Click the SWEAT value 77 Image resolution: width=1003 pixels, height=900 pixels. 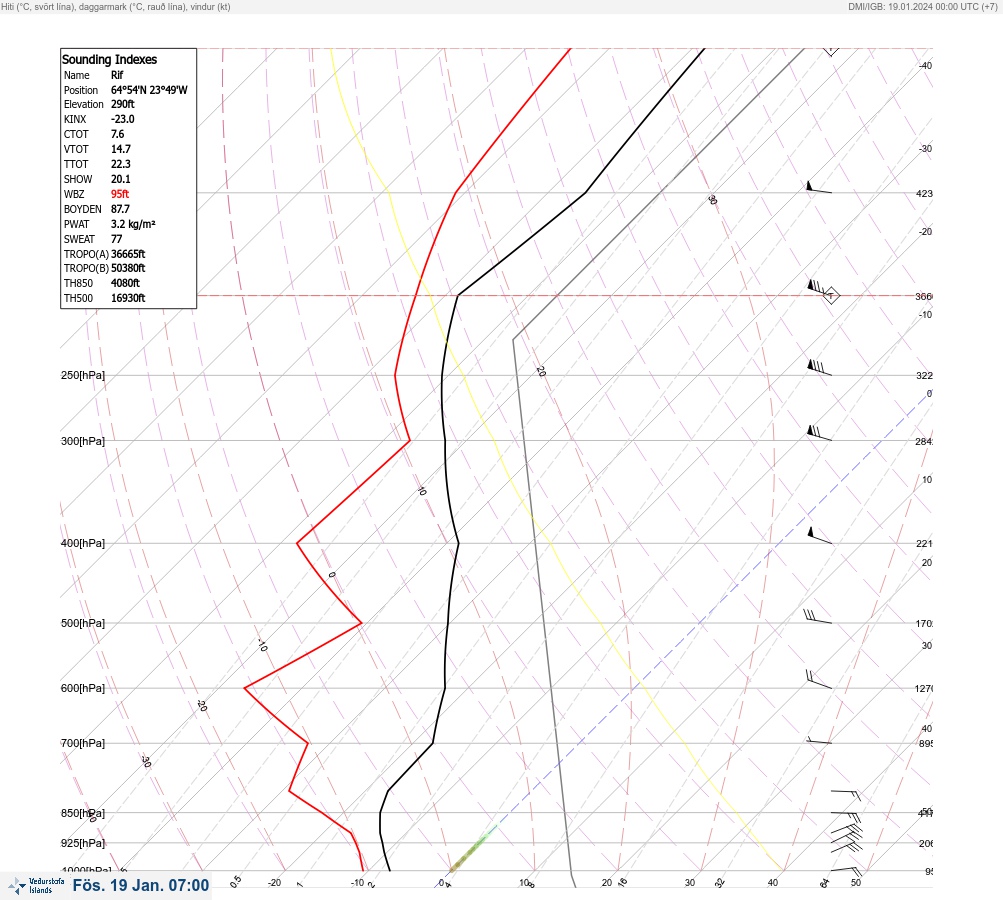(x=116, y=239)
